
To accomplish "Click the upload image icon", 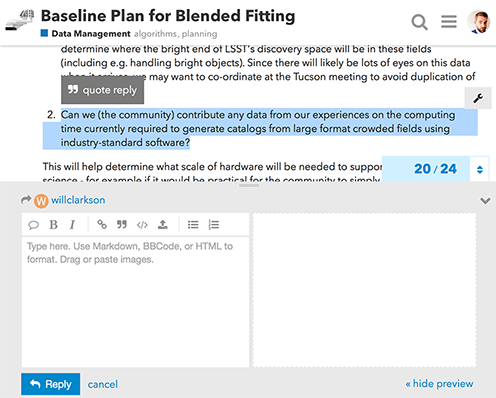I will click(x=163, y=224).
